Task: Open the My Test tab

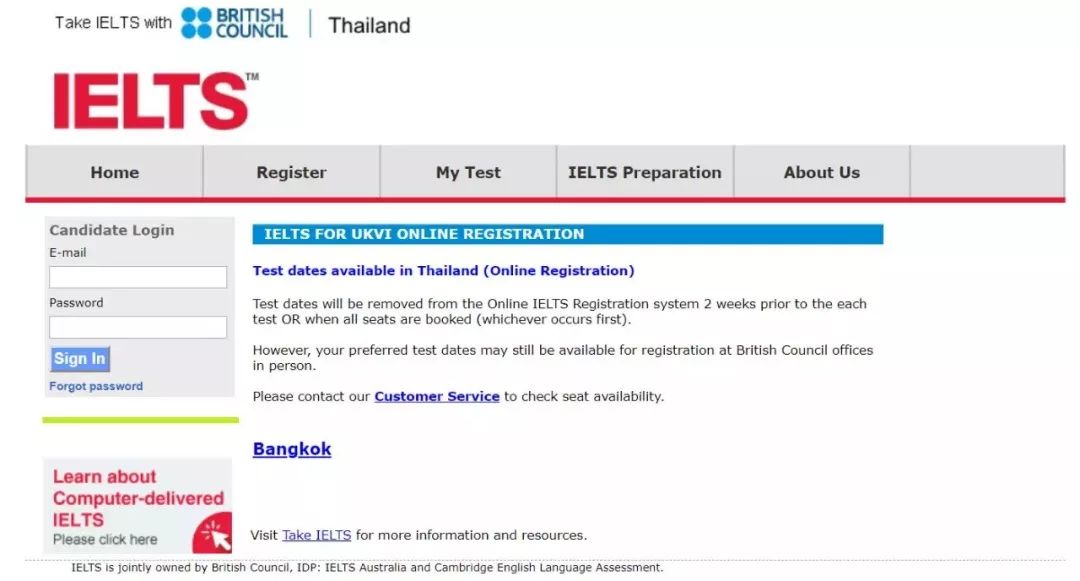Action: click(x=468, y=172)
